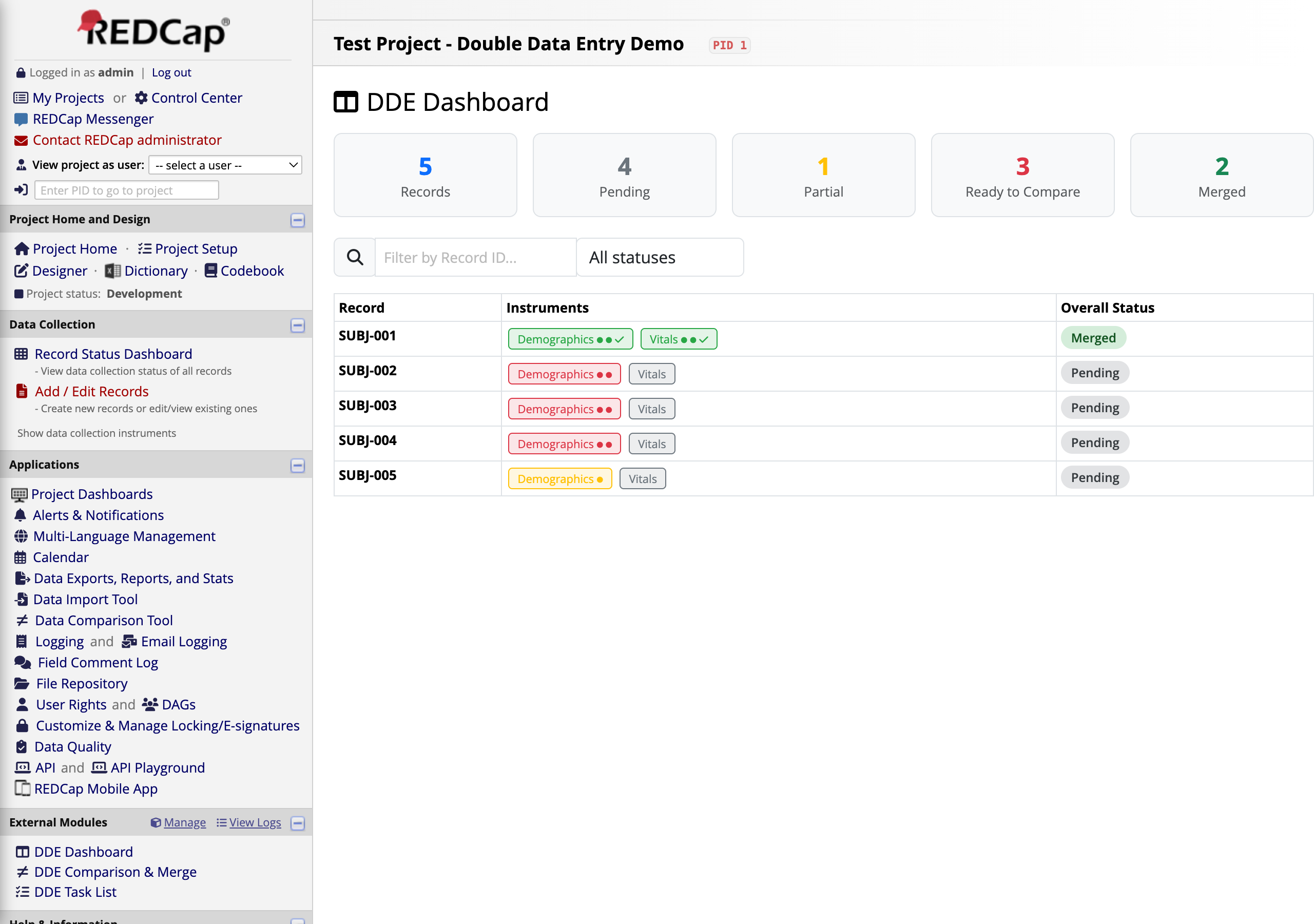The image size is (1314, 924).
Task: Click the View Logs link
Action: tap(255, 822)
